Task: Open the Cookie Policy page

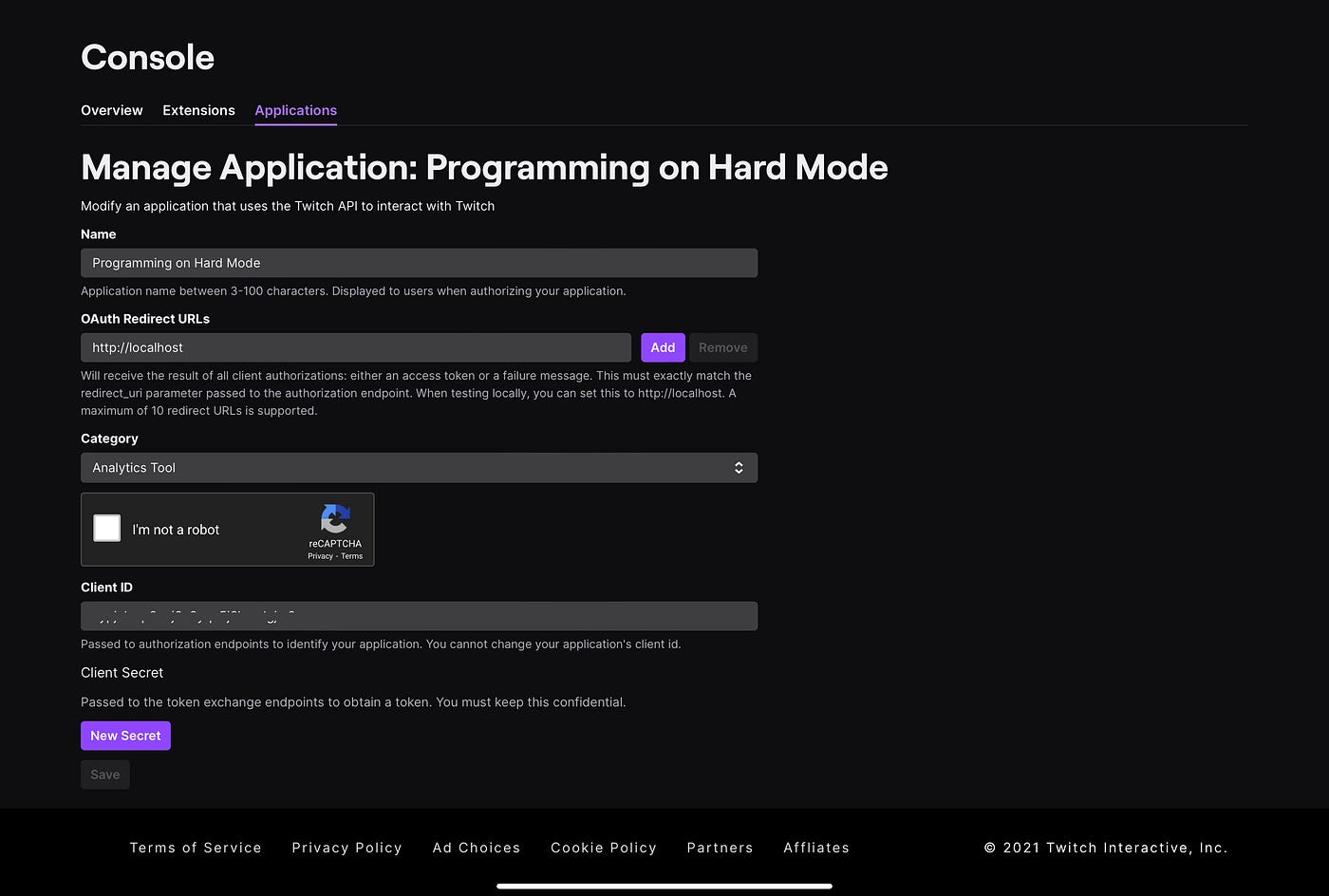Action: [603, 848]
